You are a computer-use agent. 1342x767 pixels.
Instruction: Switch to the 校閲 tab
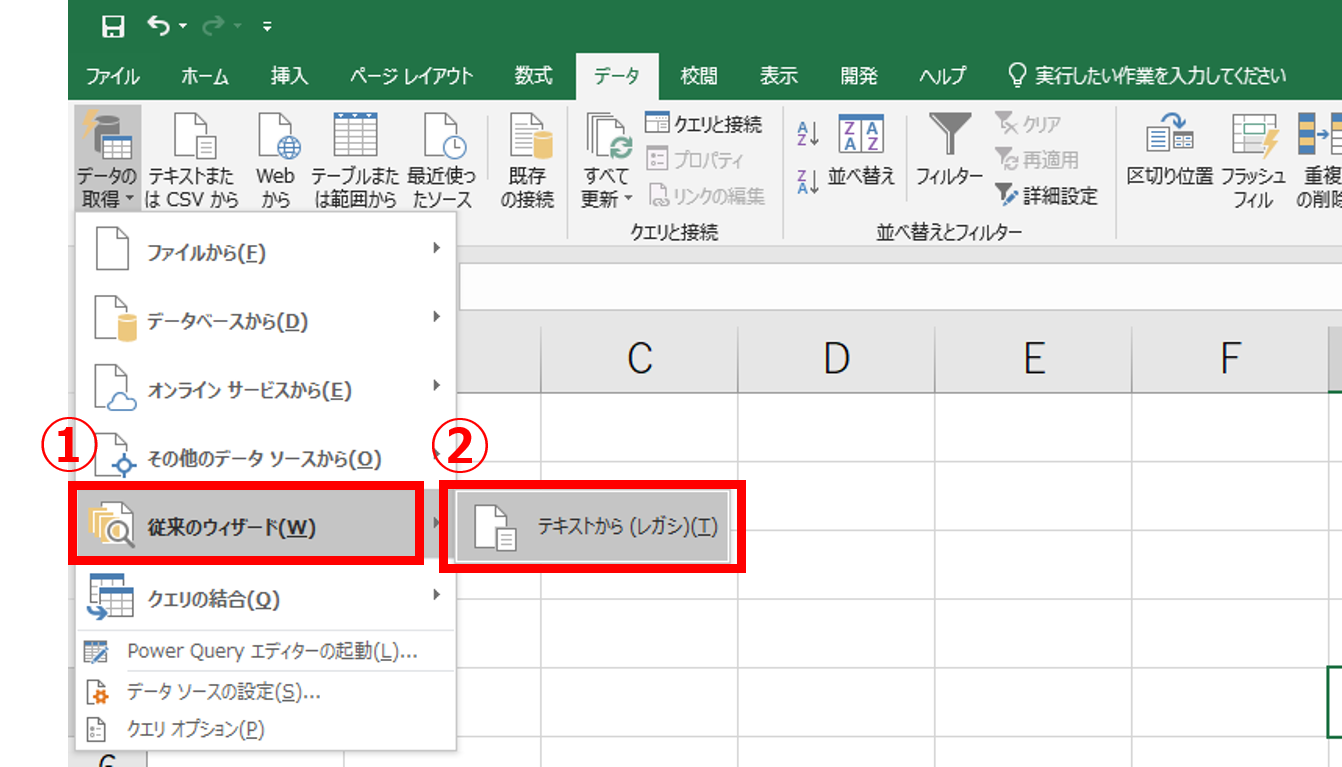pyautogui.click(x=699, y=76)
